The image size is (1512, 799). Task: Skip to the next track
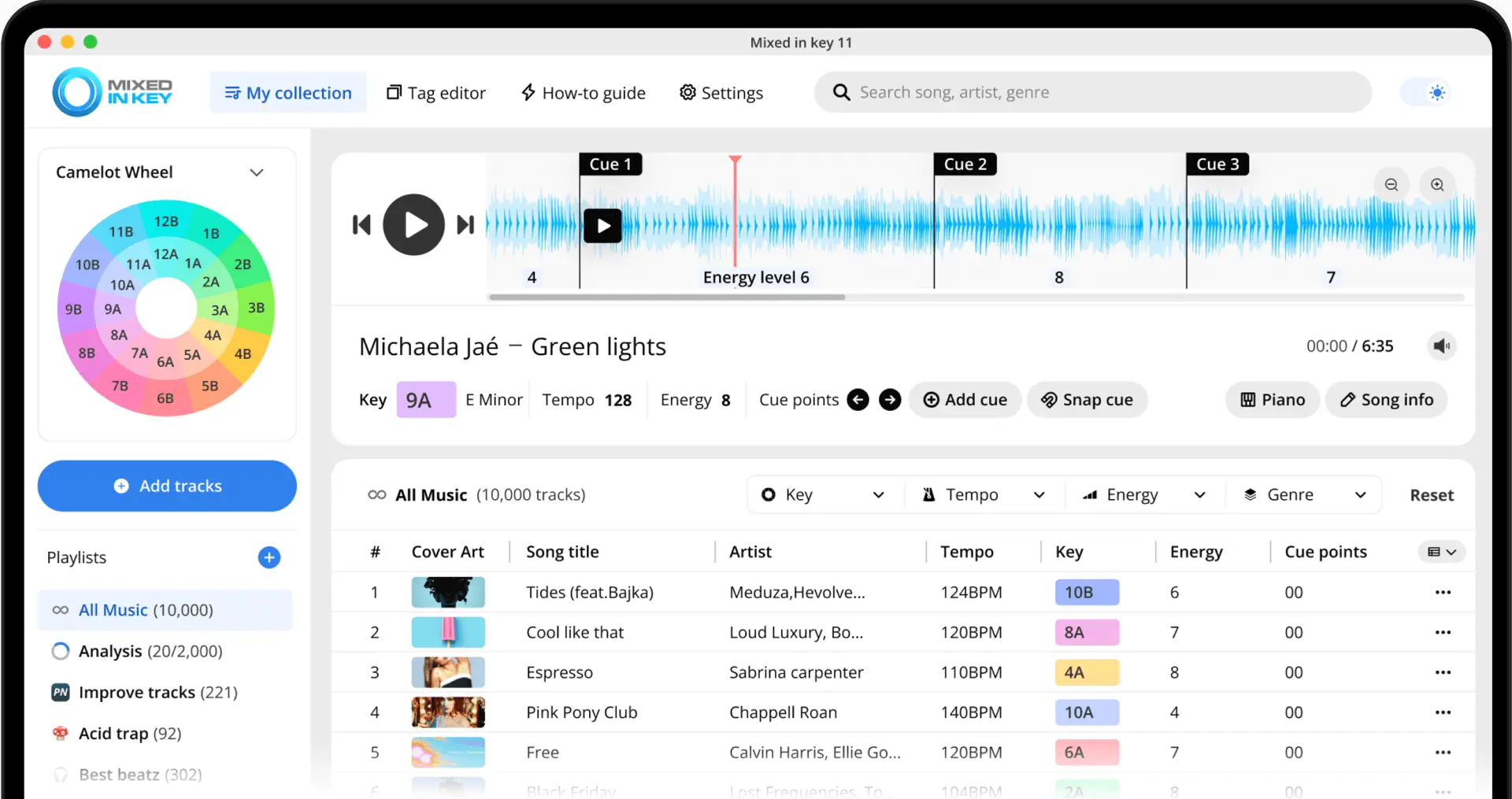(465, 225)
